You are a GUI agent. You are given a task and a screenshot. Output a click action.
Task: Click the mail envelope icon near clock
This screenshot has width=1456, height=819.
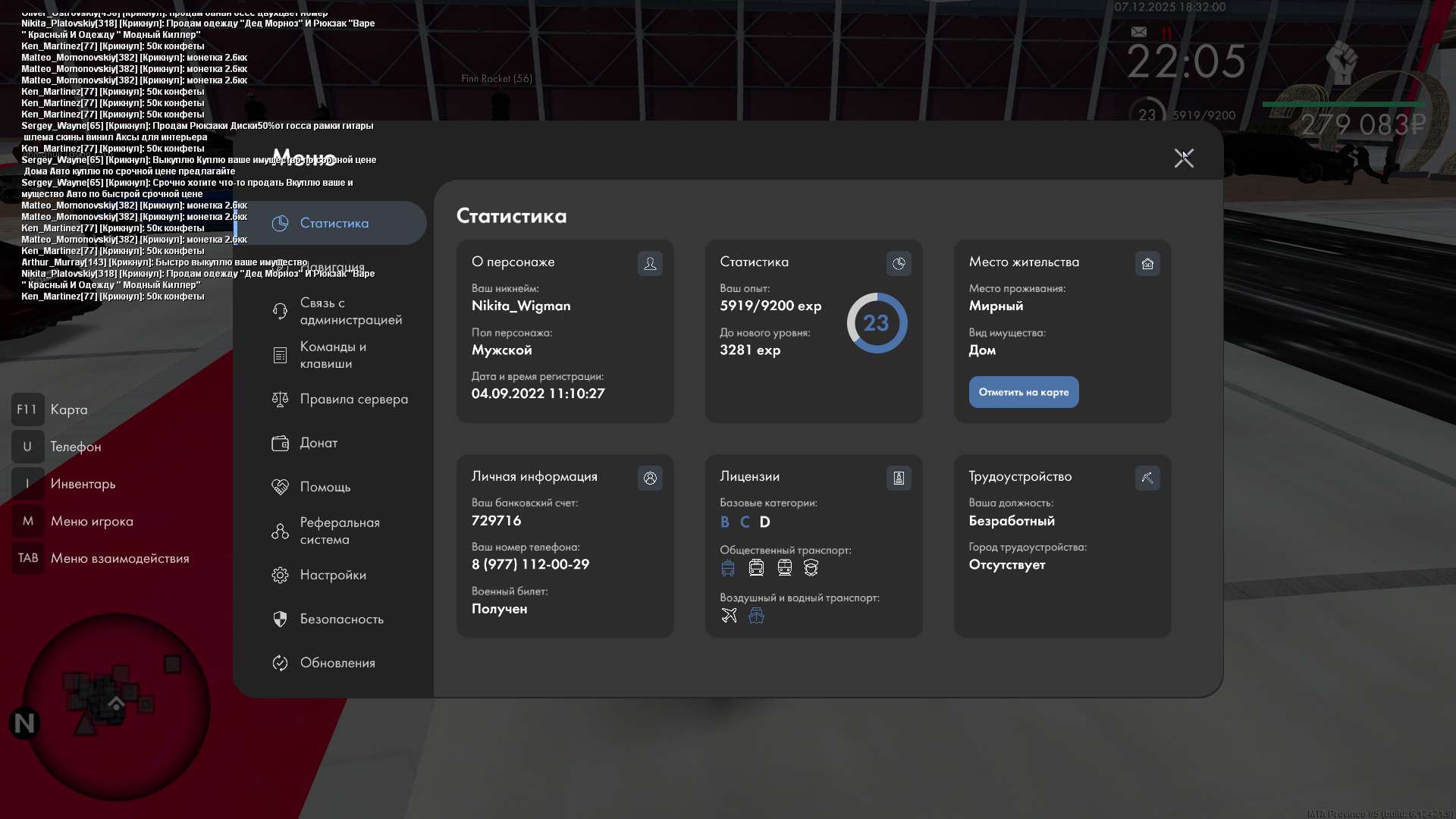(x=1139, y=32)
